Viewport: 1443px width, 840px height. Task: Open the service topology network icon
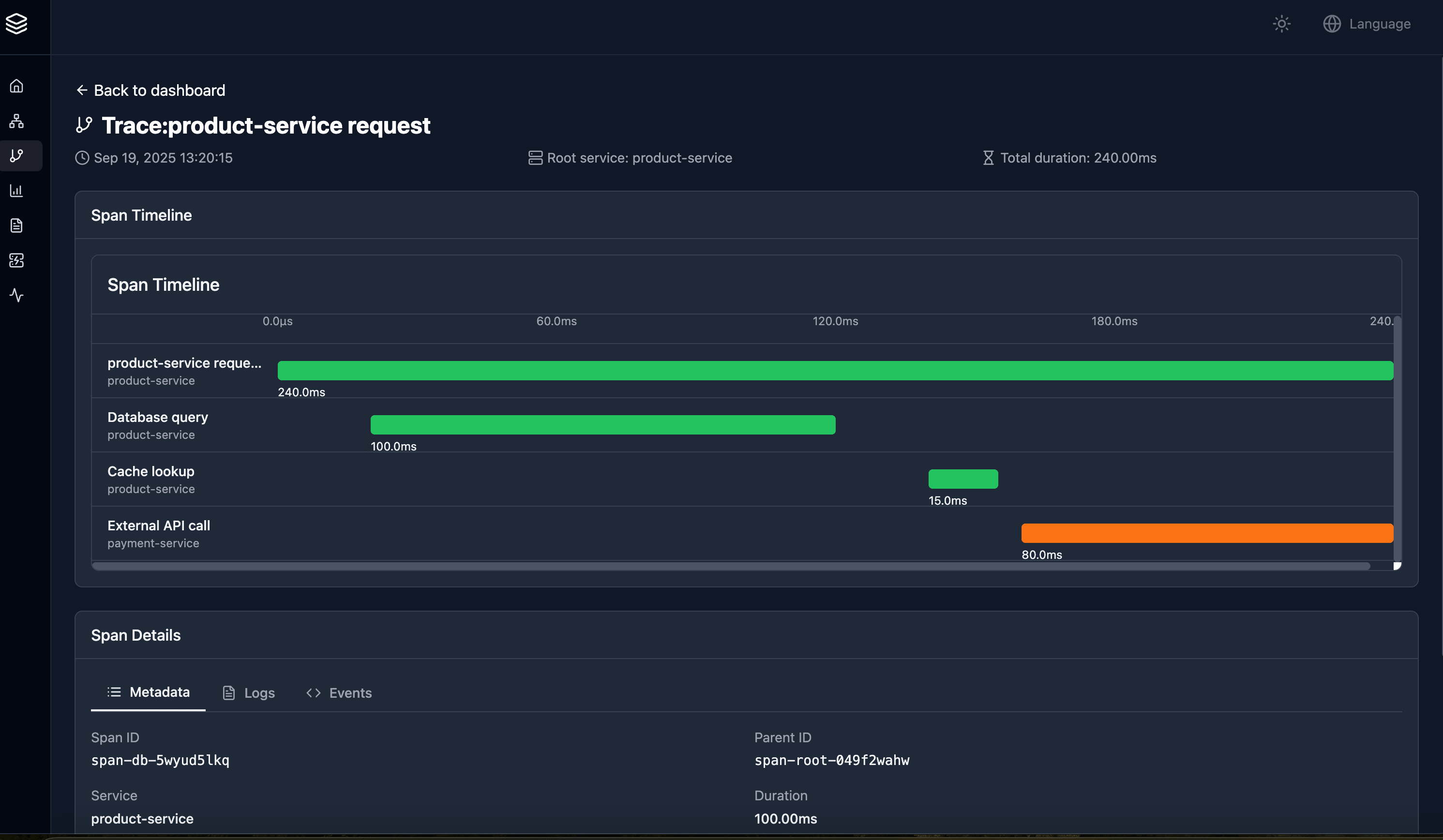tap(16, 121)
